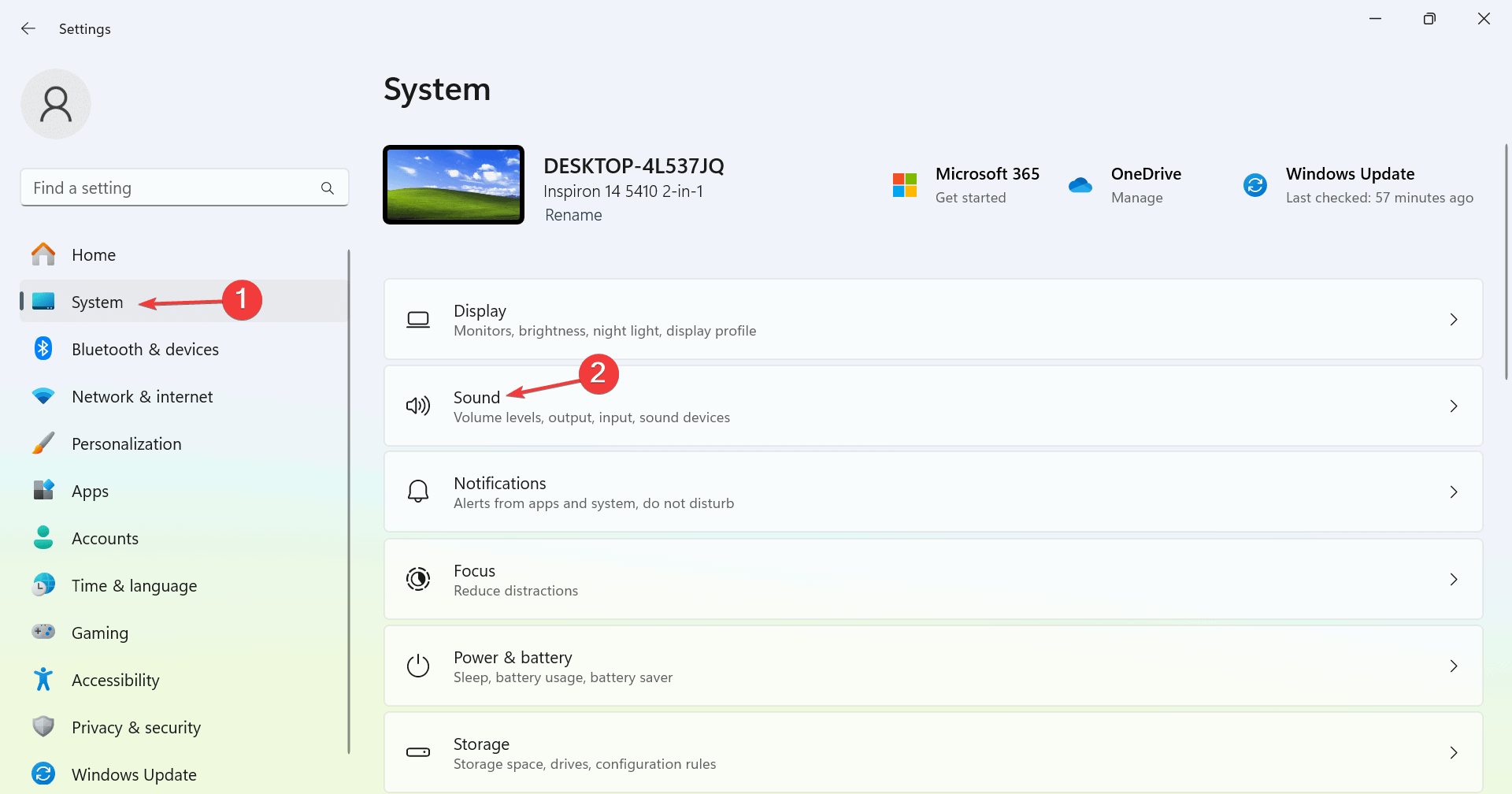Expand the Display settings chevron
This screenshot has height=794, width=1512.
(1454, 319)
